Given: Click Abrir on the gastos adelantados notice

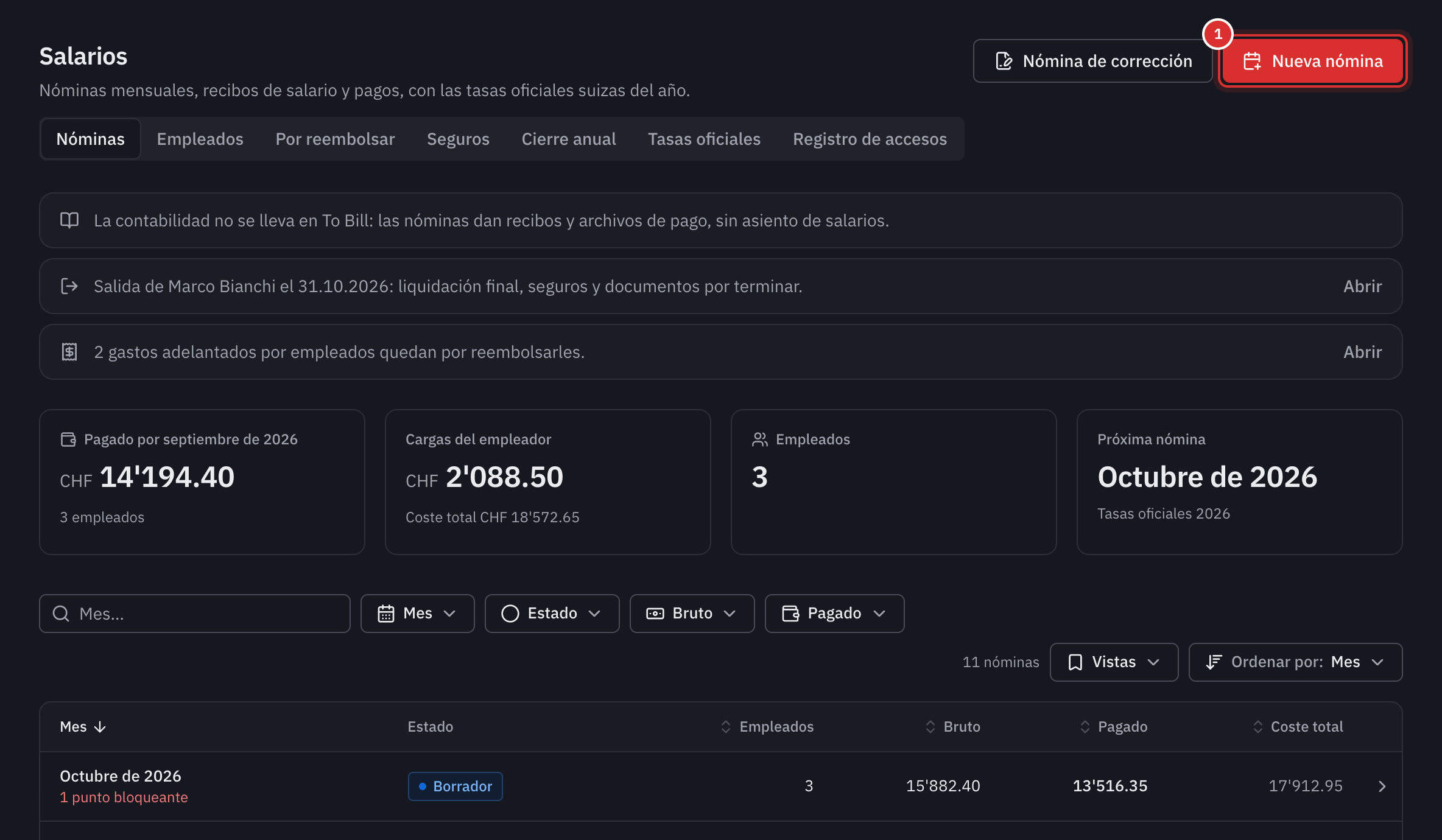Looking at the screenshot, I should point(1363,352).
